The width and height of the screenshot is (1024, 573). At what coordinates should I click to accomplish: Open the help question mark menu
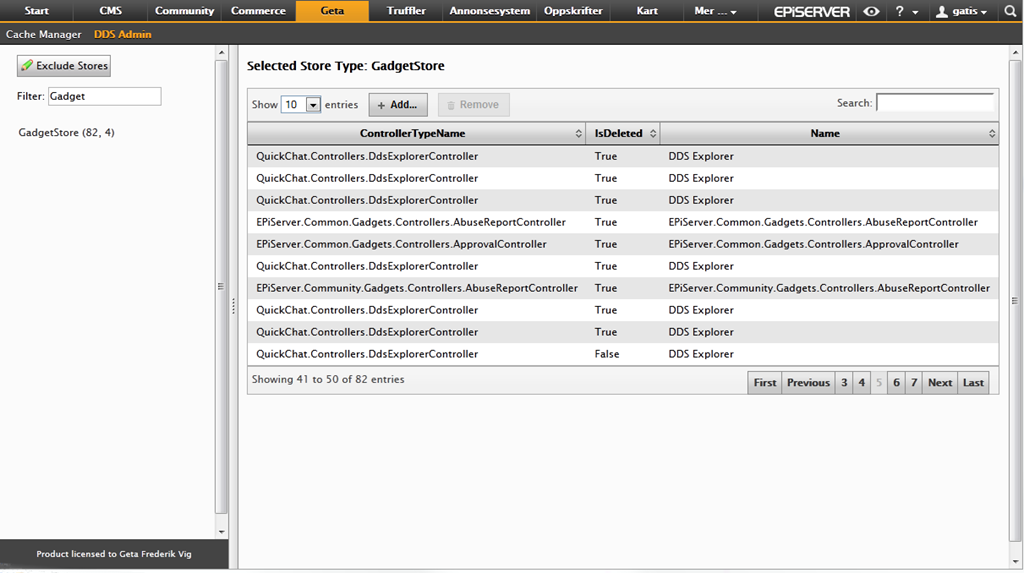click(x=906, y=11)
